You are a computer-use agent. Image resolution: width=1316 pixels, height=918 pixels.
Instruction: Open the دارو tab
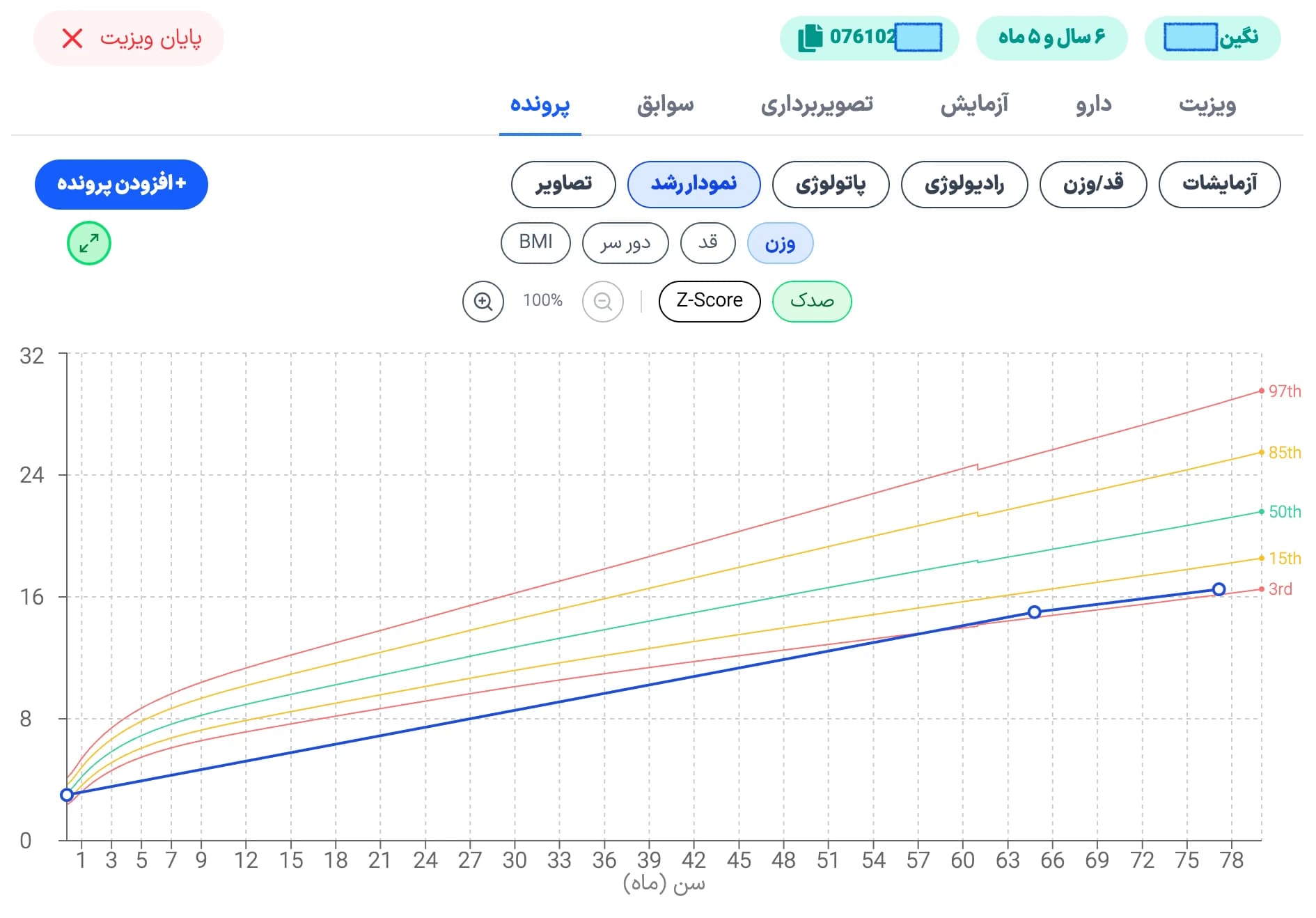[1094, 105]
